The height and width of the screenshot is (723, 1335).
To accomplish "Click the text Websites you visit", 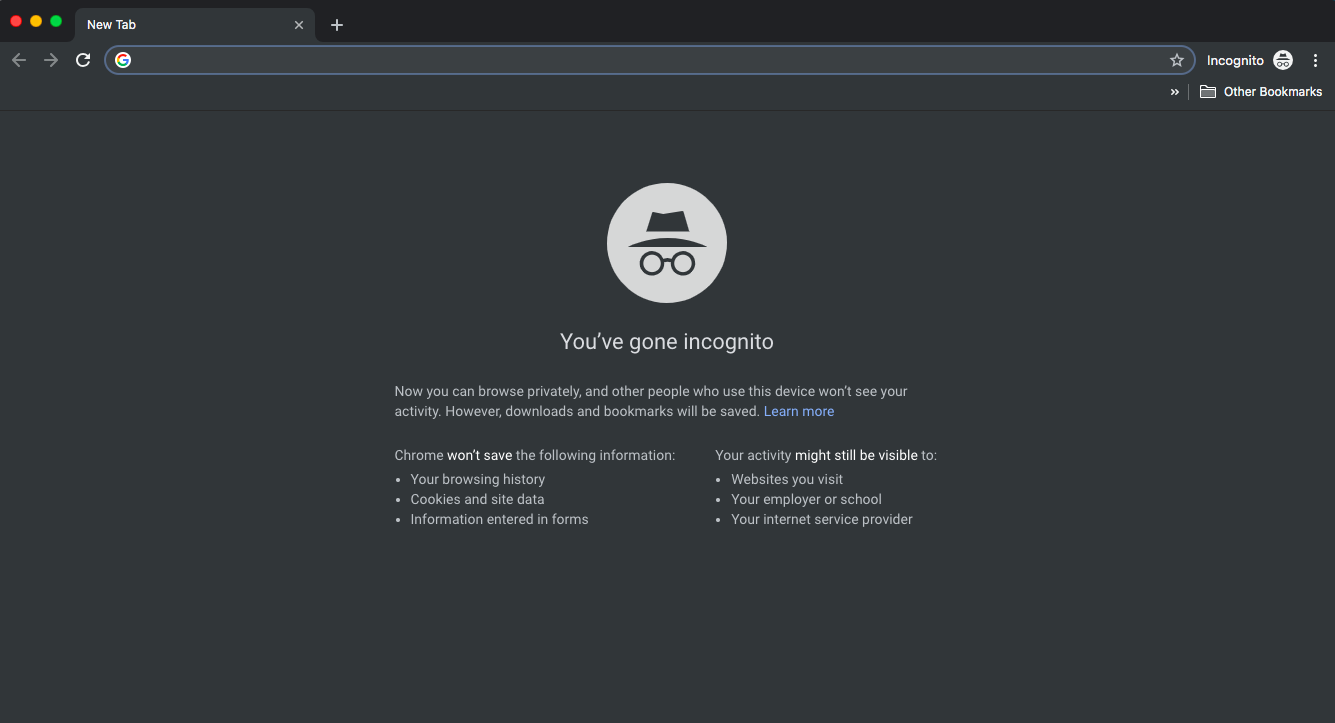I will [787, 479].
